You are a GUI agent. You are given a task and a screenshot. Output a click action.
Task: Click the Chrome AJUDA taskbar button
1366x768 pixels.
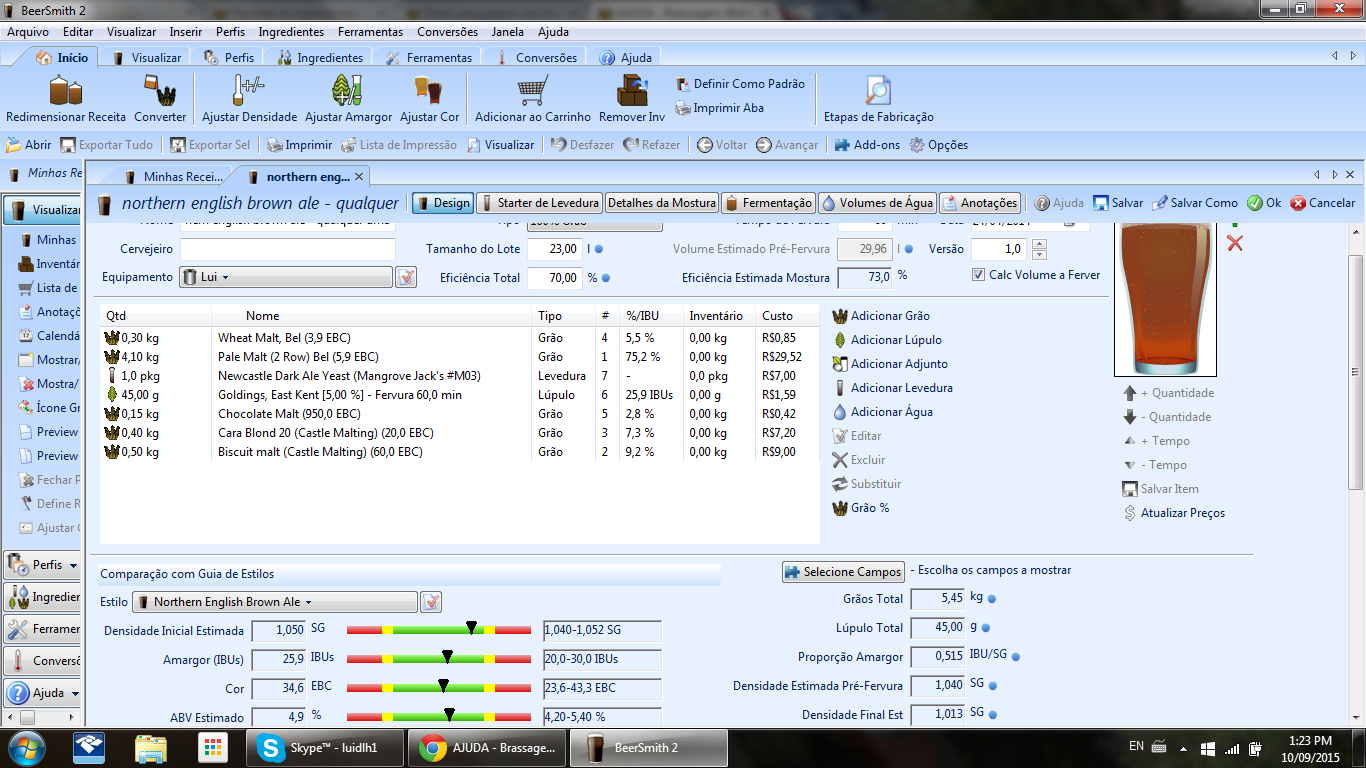(487, 747)
